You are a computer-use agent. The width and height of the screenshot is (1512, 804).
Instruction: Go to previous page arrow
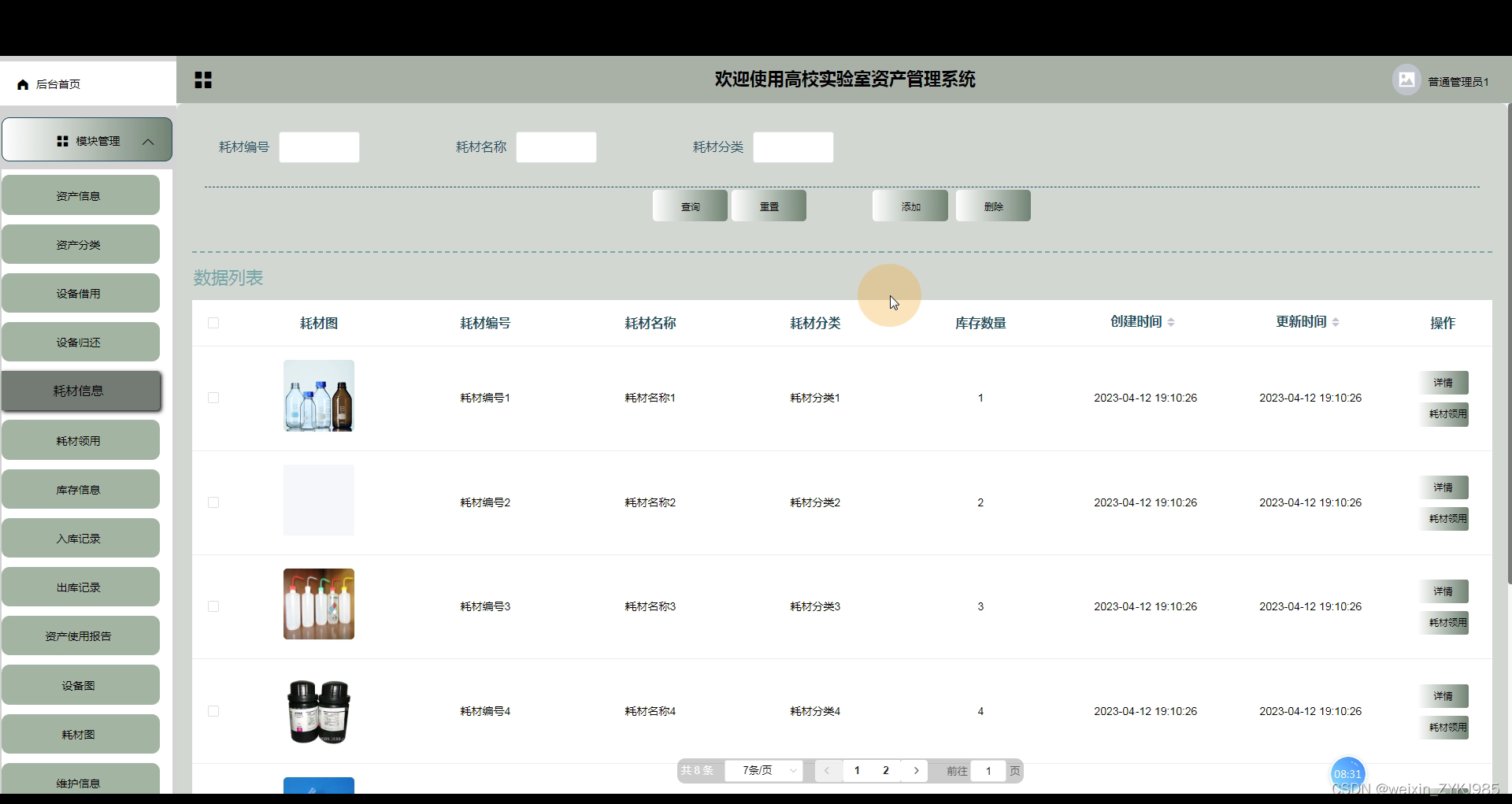[x=827, y=771]
